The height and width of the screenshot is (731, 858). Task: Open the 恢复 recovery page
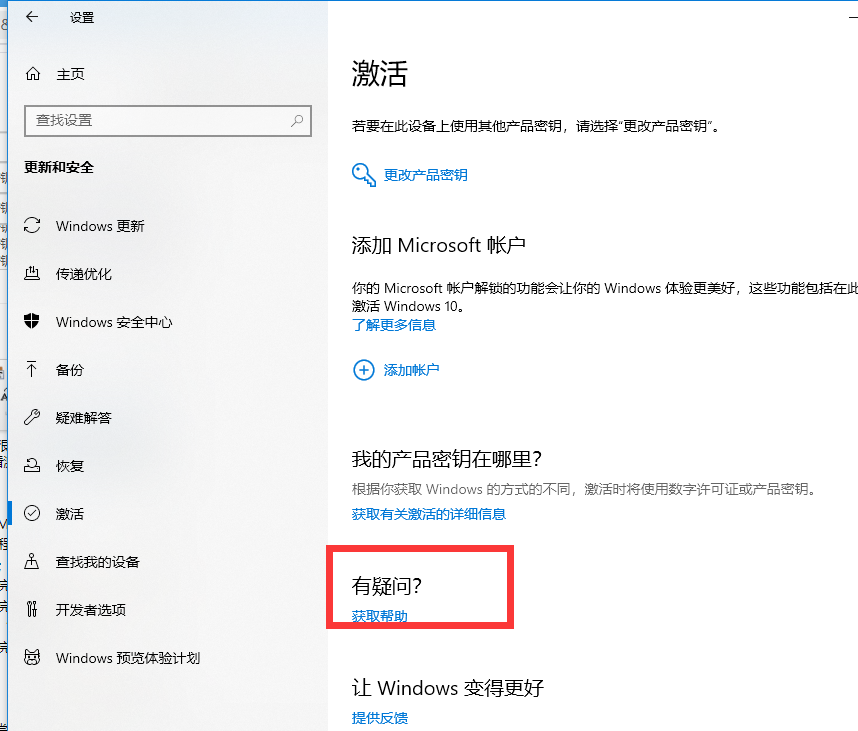(69, 466)
